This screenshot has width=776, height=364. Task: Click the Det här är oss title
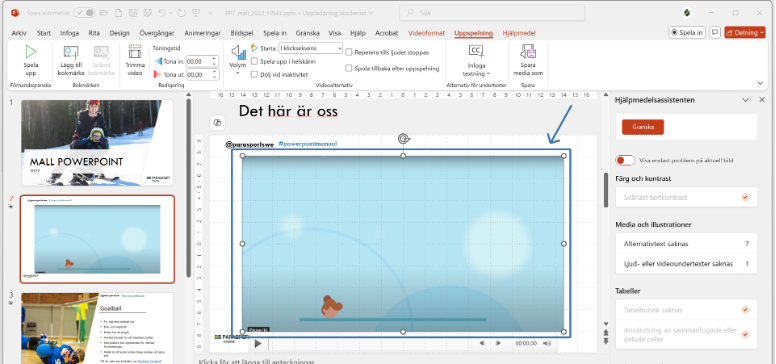pyautogui.click(x=288, y=111)
